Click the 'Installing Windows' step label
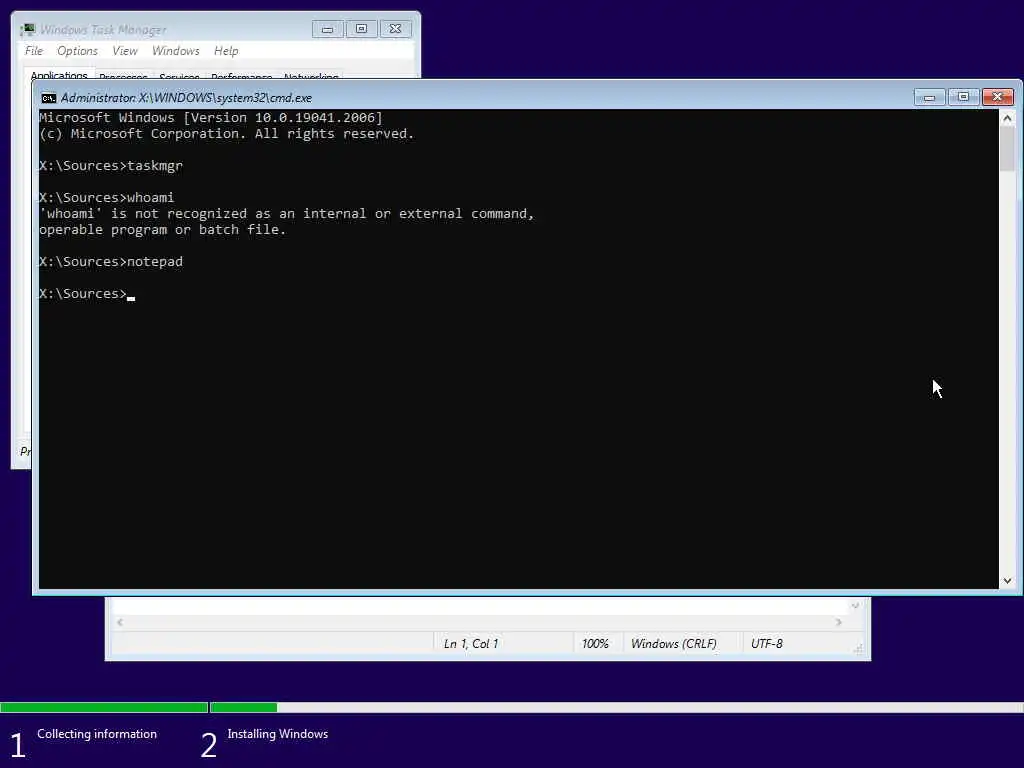 click(x=278, y=734)
